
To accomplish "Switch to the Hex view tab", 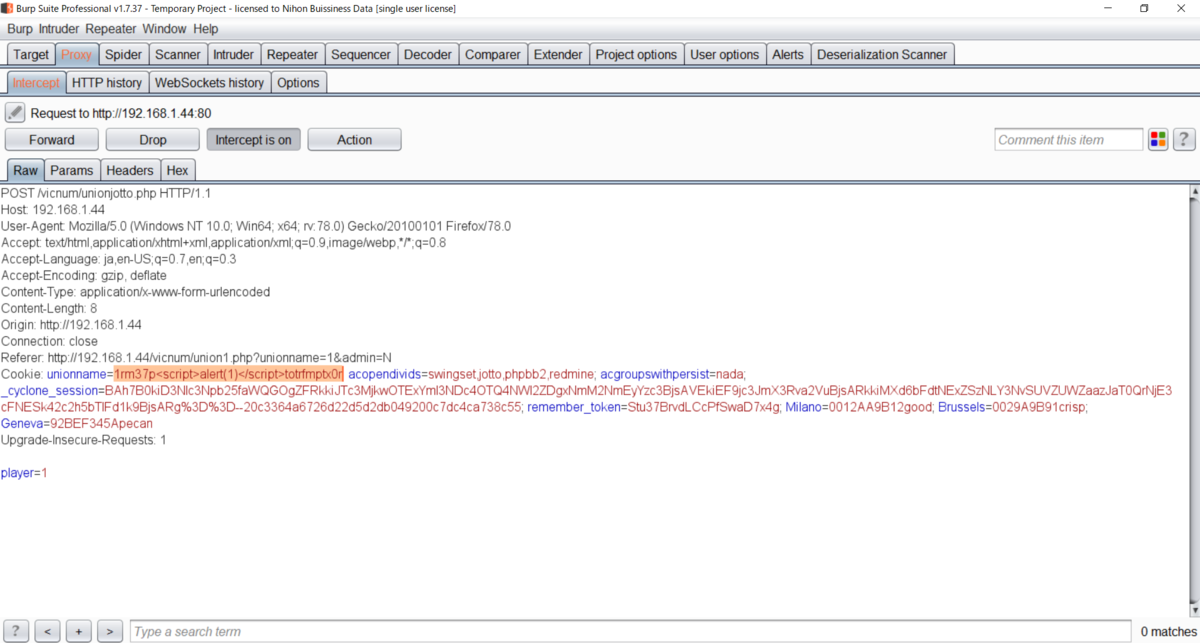I will coord(177,170).
